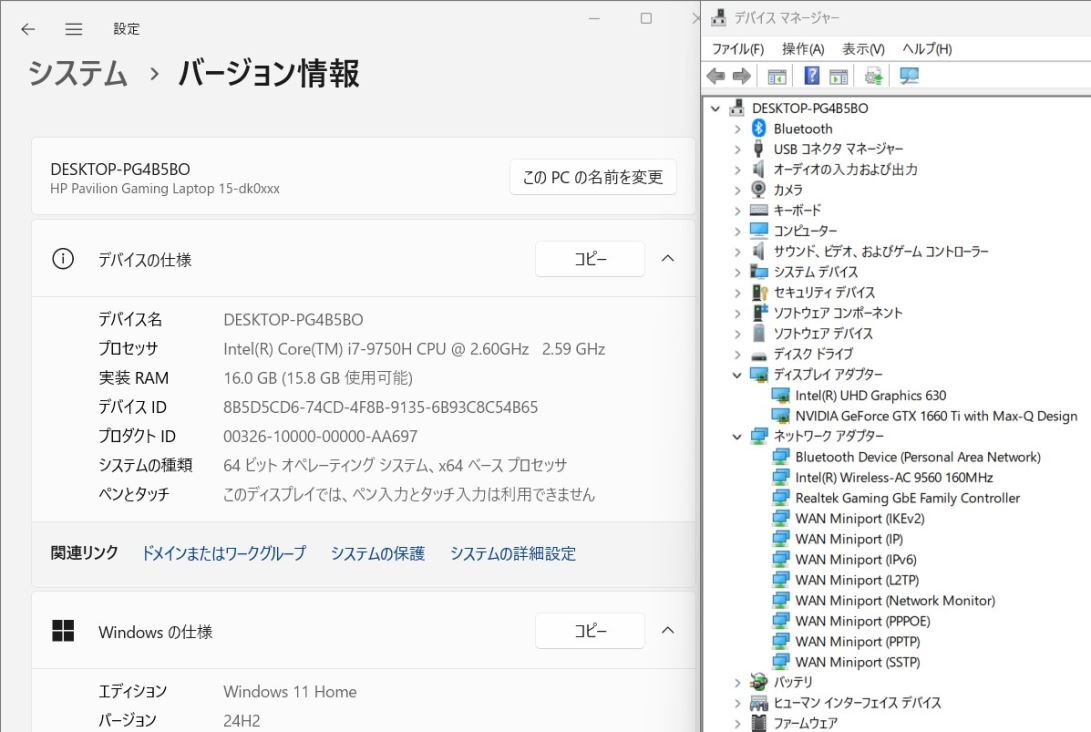Click the Windows logo beside Windows の仕様

tap(63, 630)
